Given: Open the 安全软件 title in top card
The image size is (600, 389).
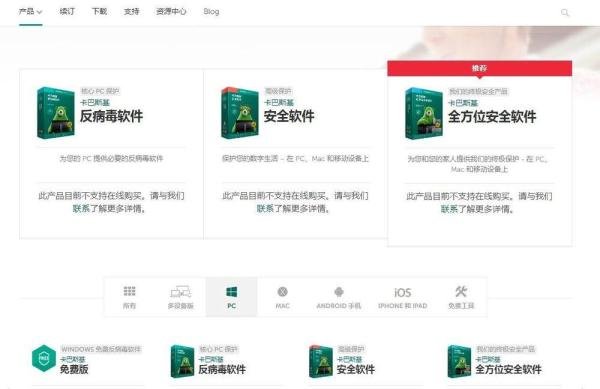Looking at the screenshot, I should [289, 116].
